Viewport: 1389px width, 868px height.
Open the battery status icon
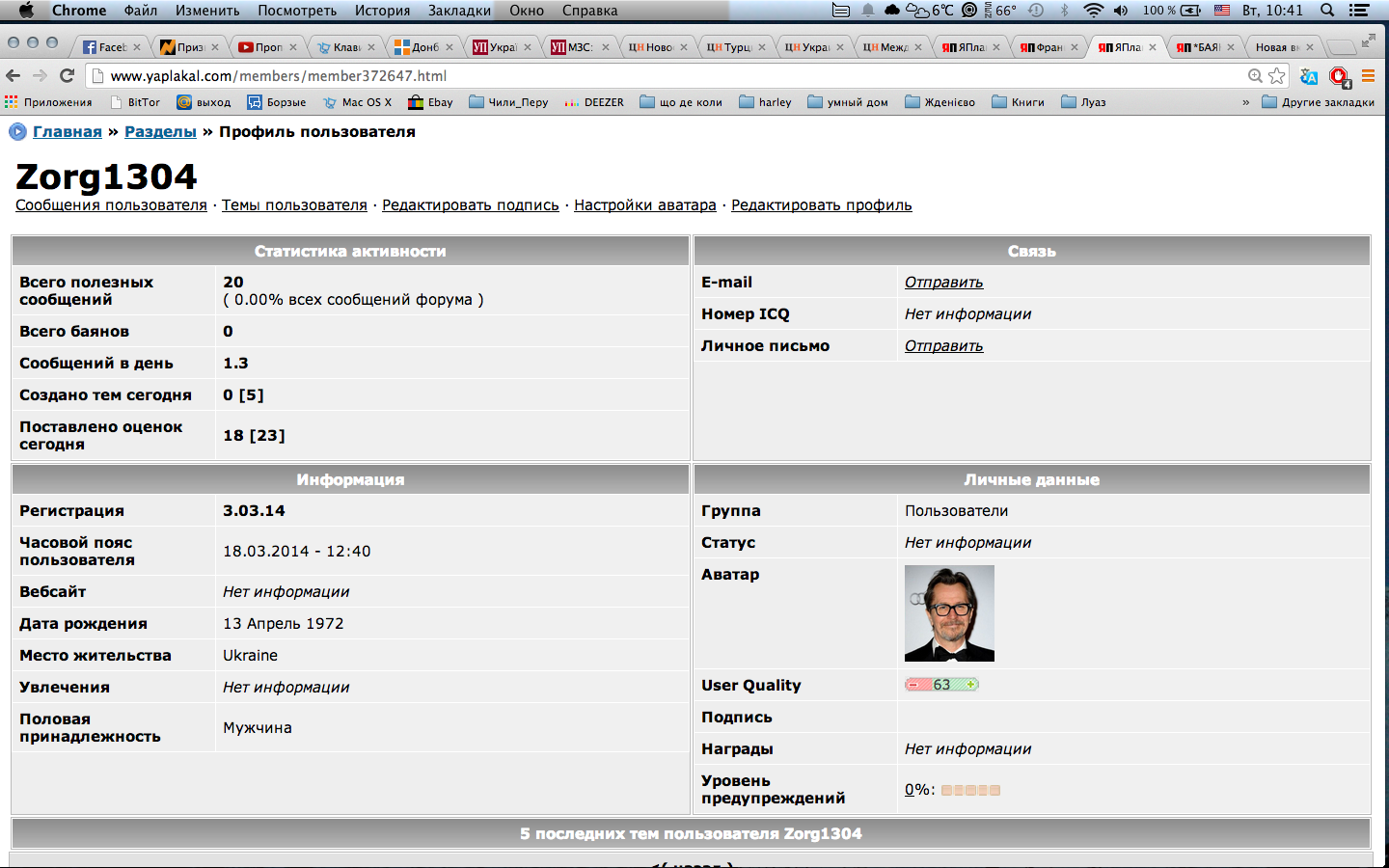pos(1191,10)
